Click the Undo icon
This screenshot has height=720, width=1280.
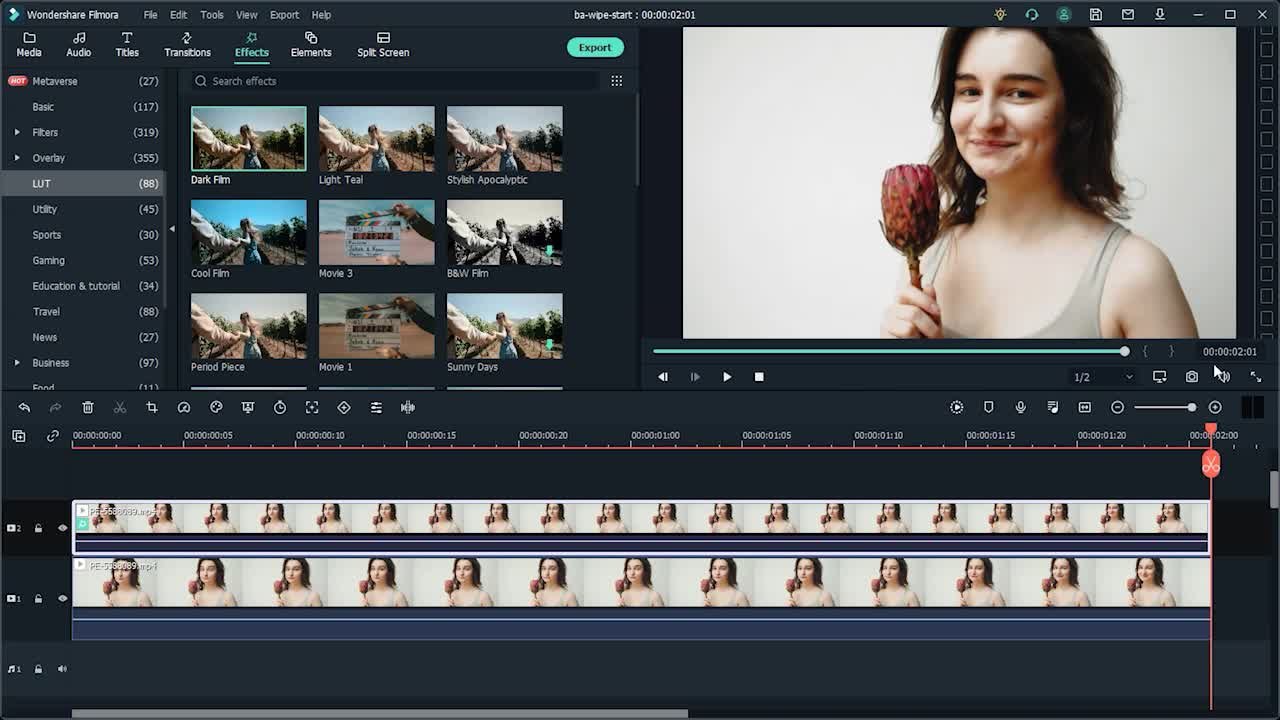tap(24, 407)
